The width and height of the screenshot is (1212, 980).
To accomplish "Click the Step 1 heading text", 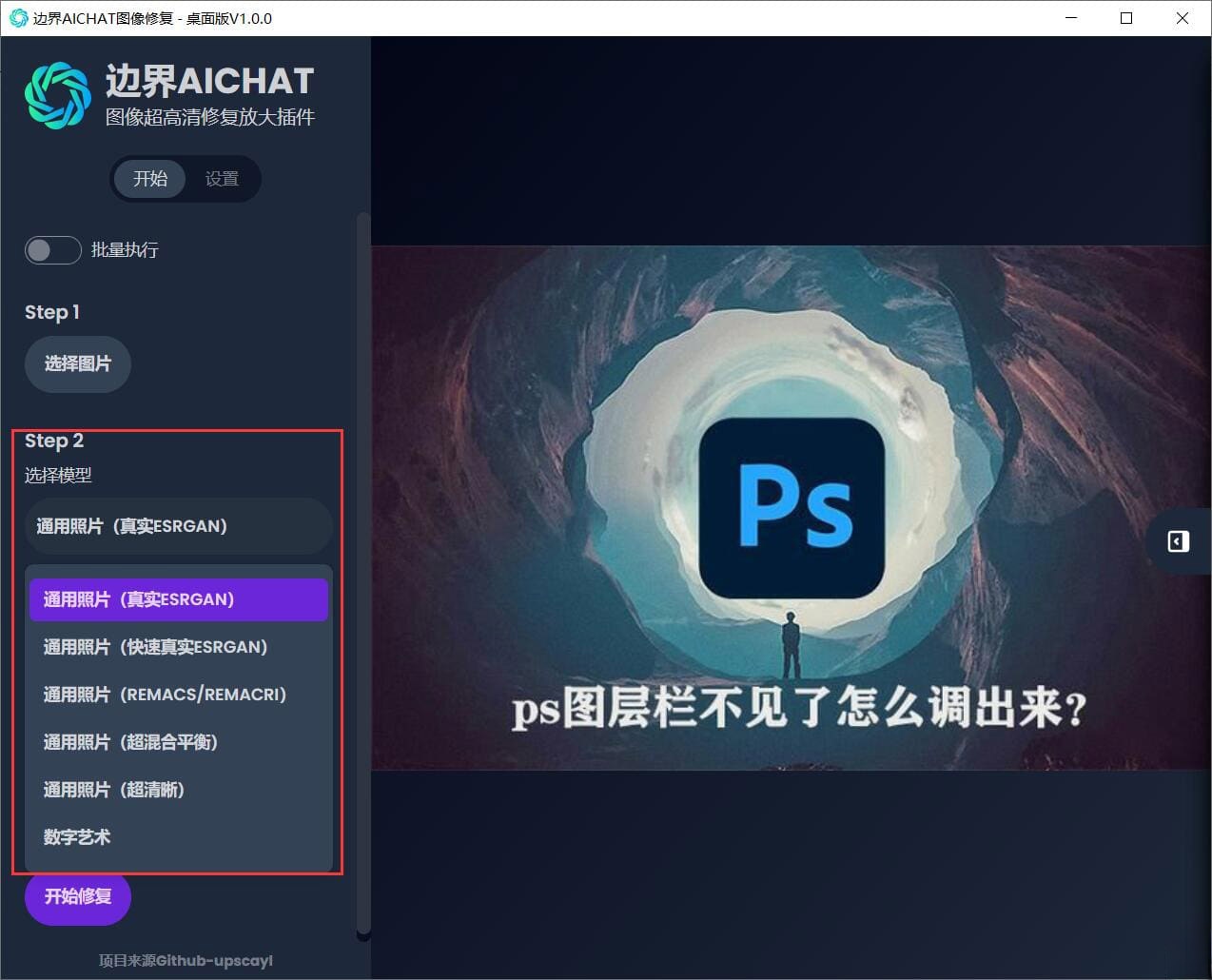I will pyautogui.click(x=52, y=312).
